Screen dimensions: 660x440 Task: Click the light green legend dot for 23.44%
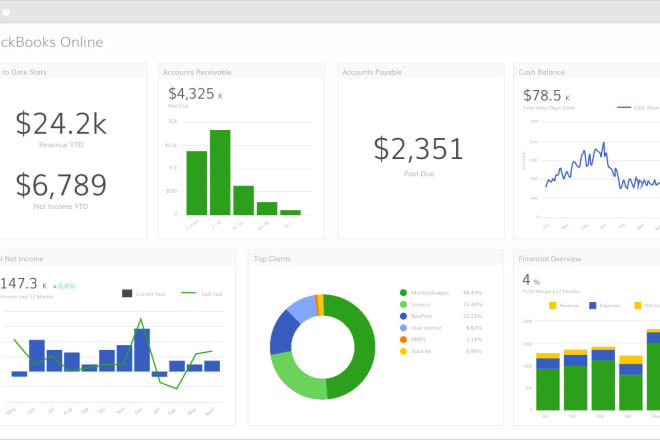tap(403, 304)
